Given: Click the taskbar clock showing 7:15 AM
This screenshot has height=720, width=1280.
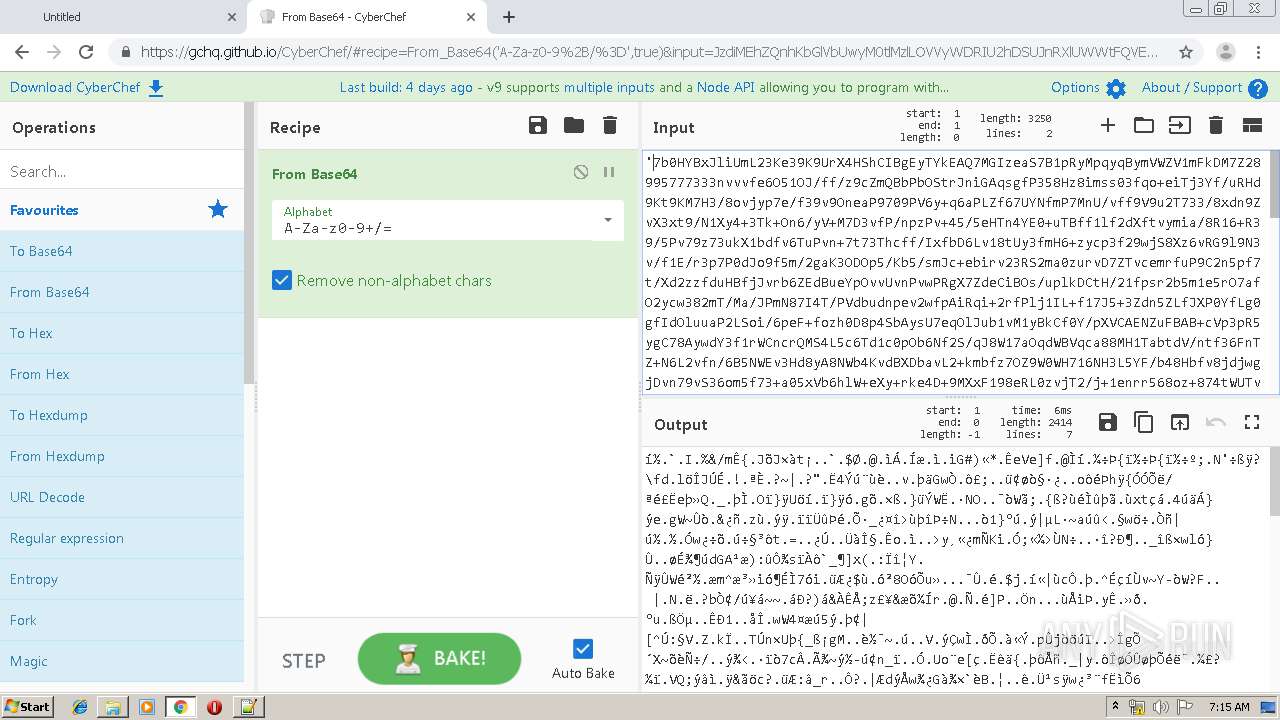Looking at the screenshot, I should [1229, 706].
